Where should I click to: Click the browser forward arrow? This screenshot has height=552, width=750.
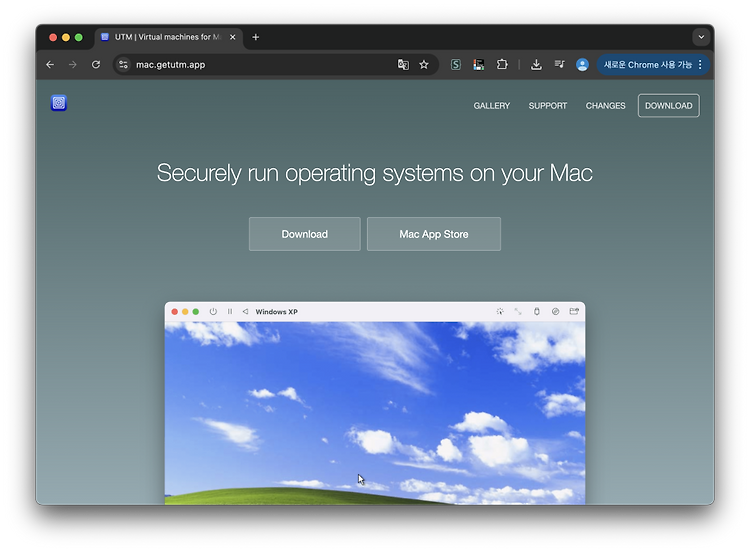pyautogui.click(x=73, y=65)
